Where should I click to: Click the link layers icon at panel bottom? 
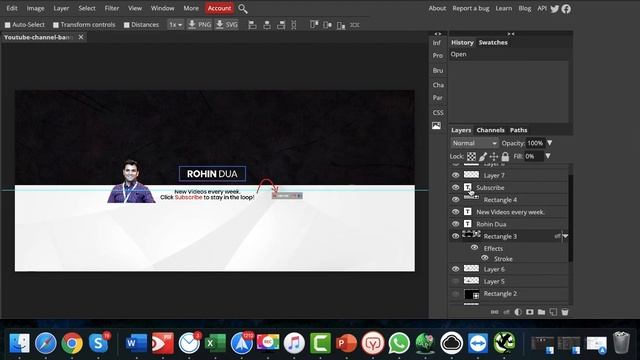494,312
